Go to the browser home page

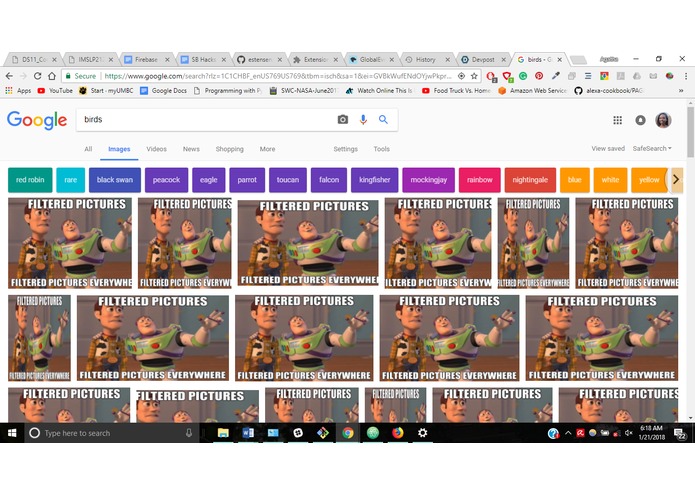coord(52,76)
